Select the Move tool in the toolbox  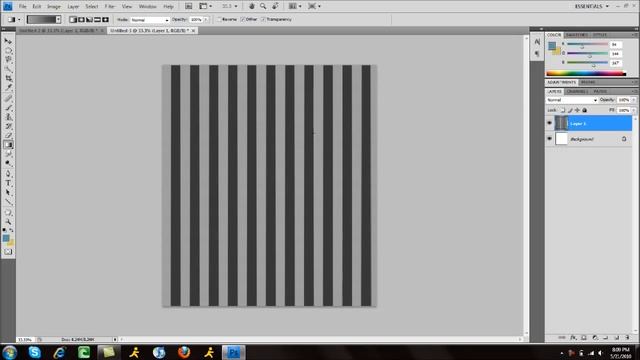(8, 41)
